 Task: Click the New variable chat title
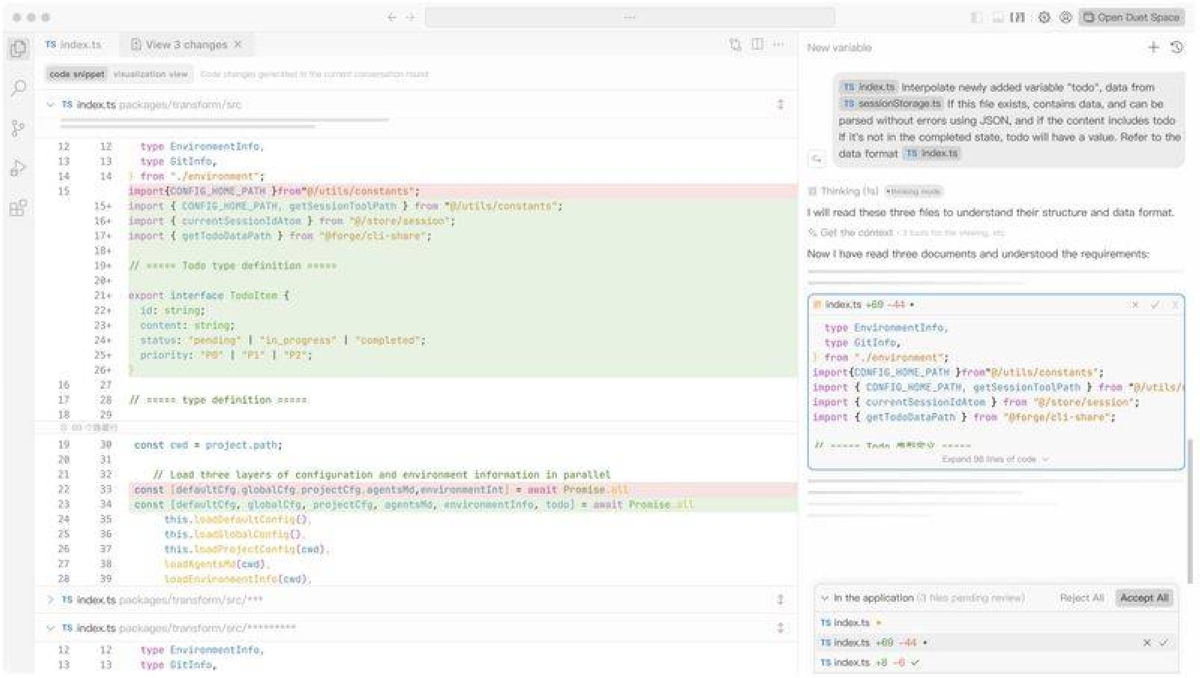(x=839, y=47)
